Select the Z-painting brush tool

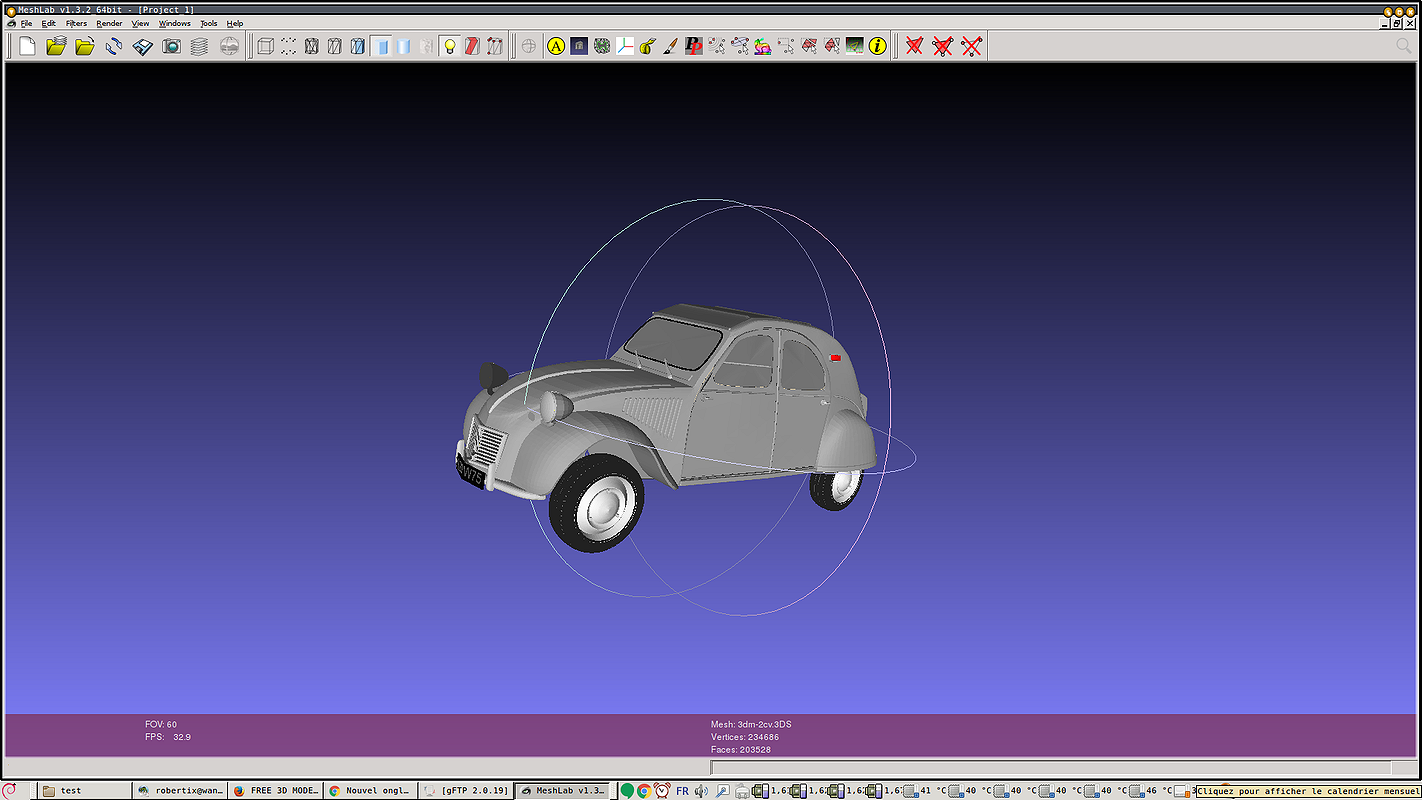[671, 46]
